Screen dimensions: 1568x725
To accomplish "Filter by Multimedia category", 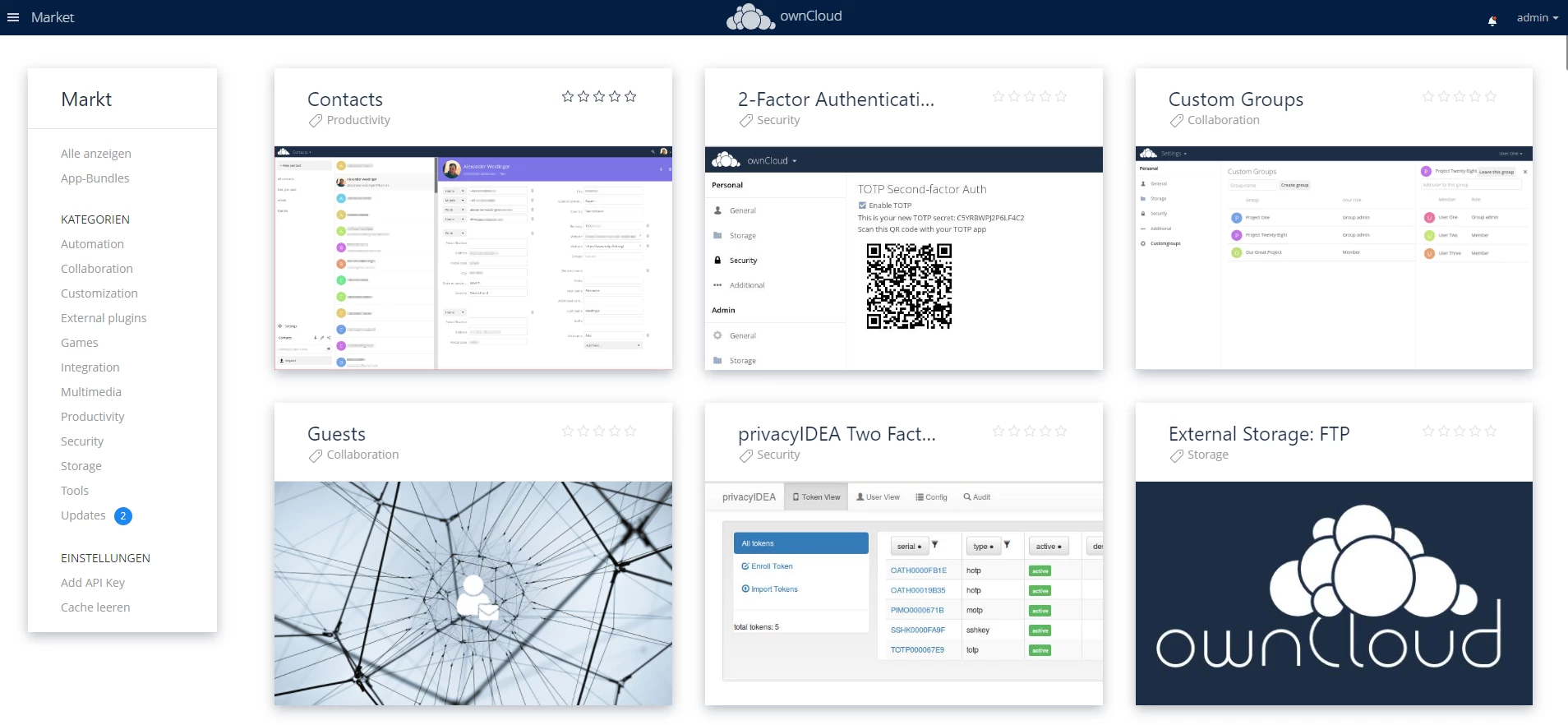I will pyautogui.click(x=91, y=392).
